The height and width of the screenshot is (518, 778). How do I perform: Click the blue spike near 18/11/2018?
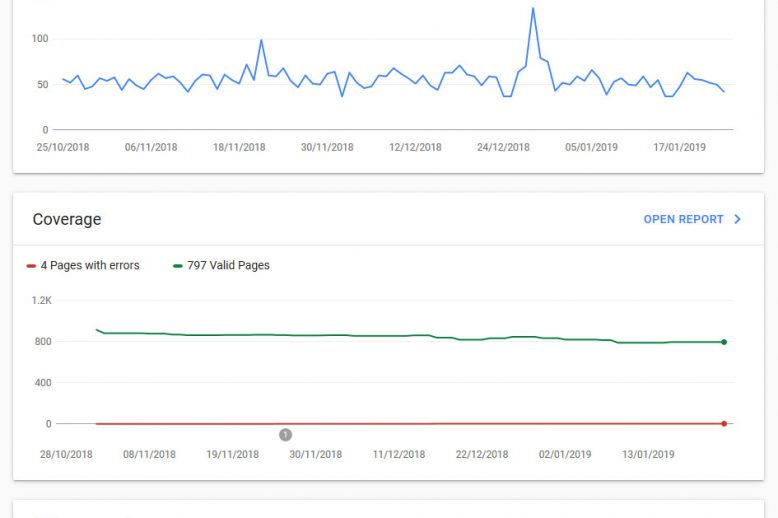click(261, 41)
